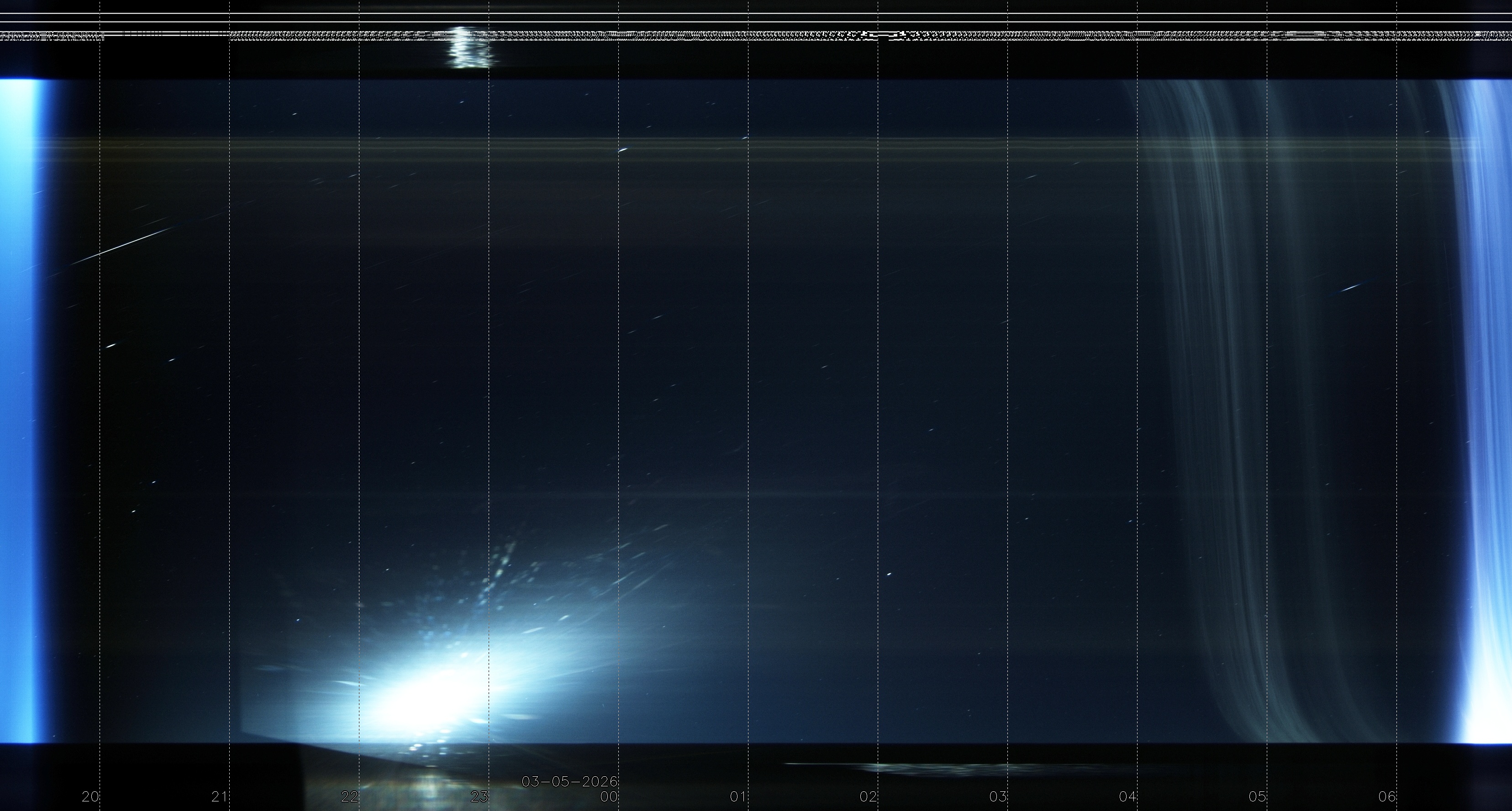Click the 06 hour label
The image size is (1512, 811).
pyautogui.click(x=1387, y=796)
